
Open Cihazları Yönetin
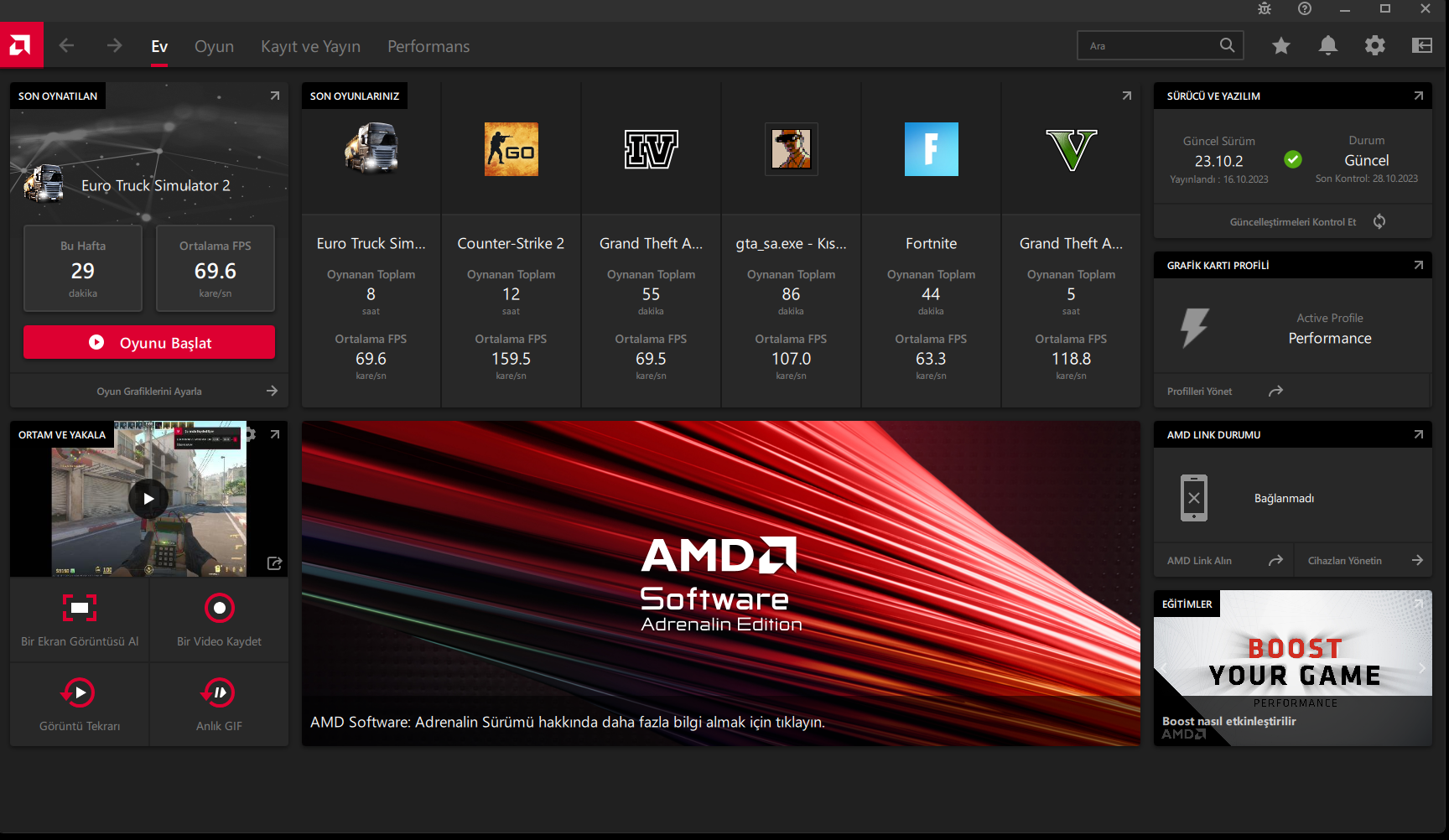pos(1363,560)
